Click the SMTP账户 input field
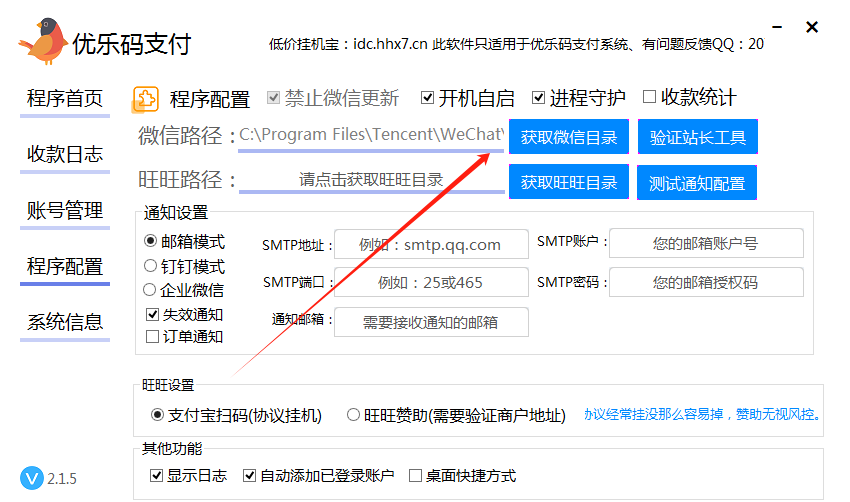 (706, 243)
